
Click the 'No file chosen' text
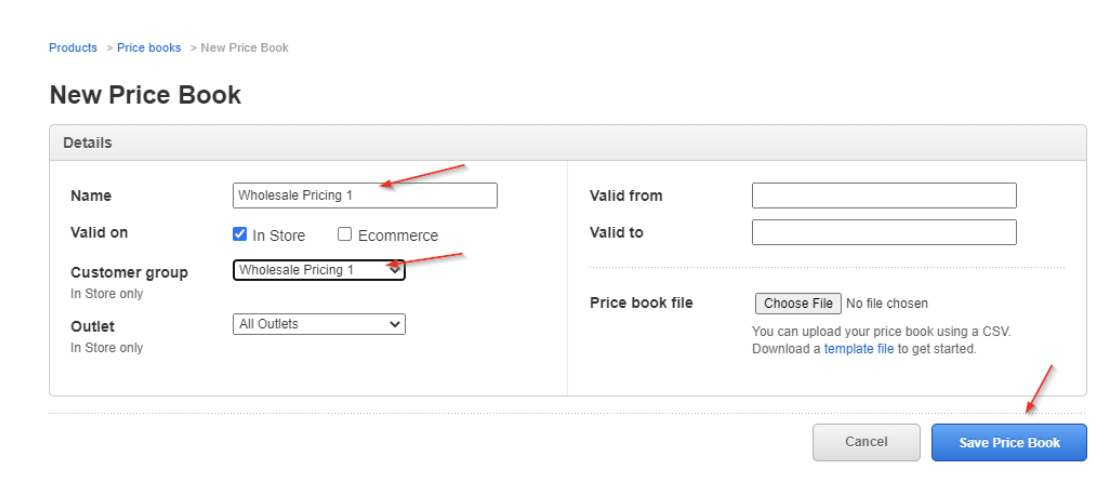point(887,303)
